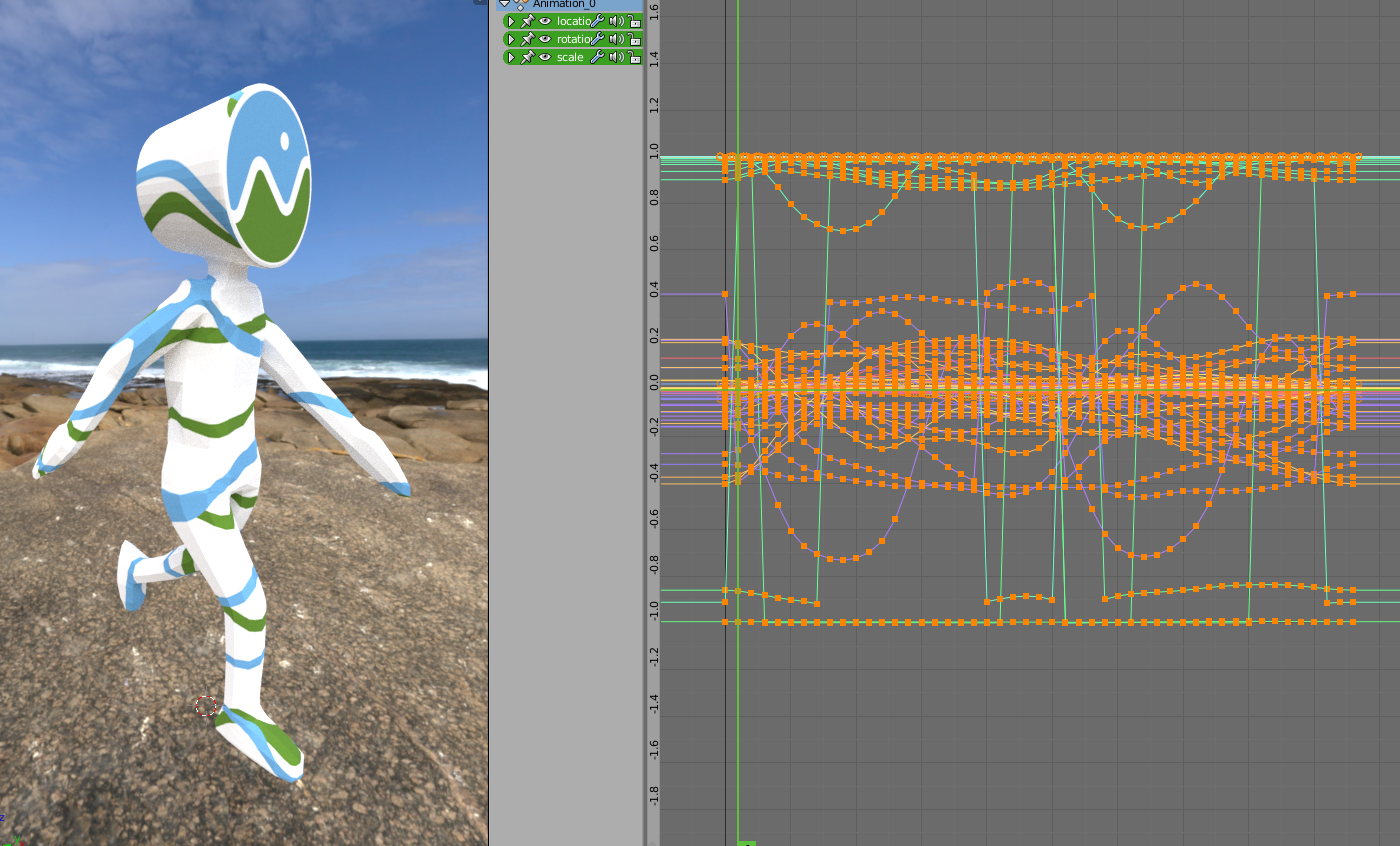Click the 3D cursor near the character's foot
Screen dimensions: 1400x846
click(x=206, y=706)
